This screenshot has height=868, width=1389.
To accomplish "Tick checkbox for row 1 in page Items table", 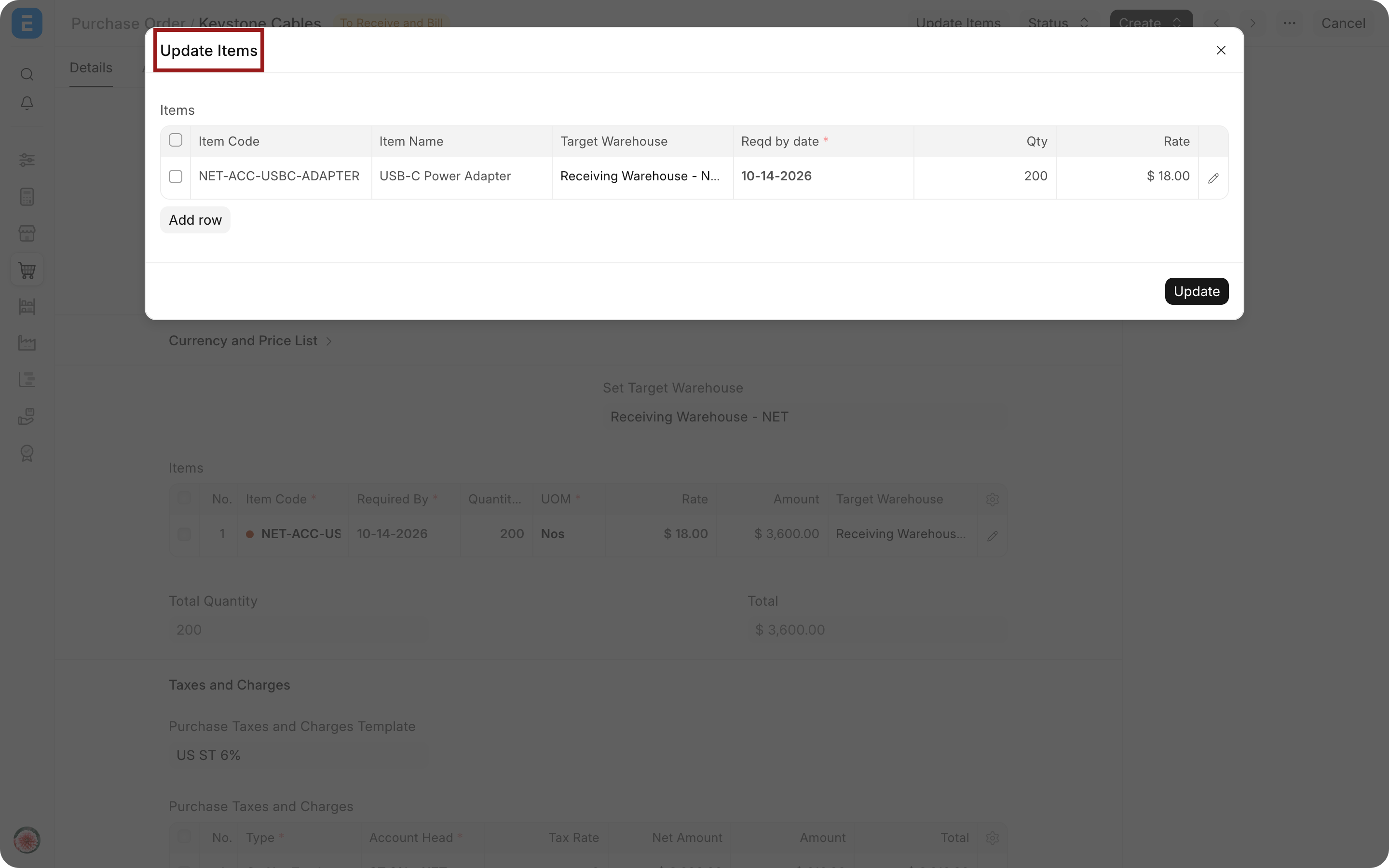I will pos(184,534).
